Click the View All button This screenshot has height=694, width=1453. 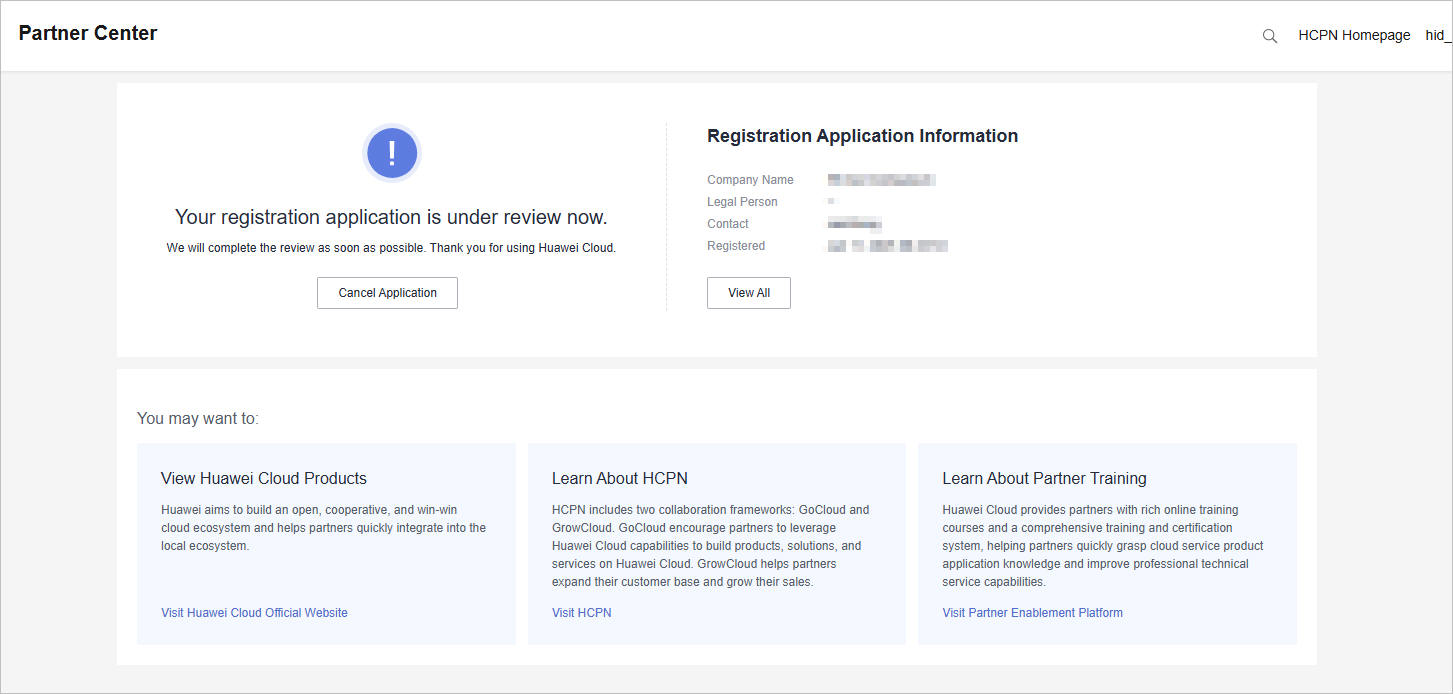pos(748,293)
